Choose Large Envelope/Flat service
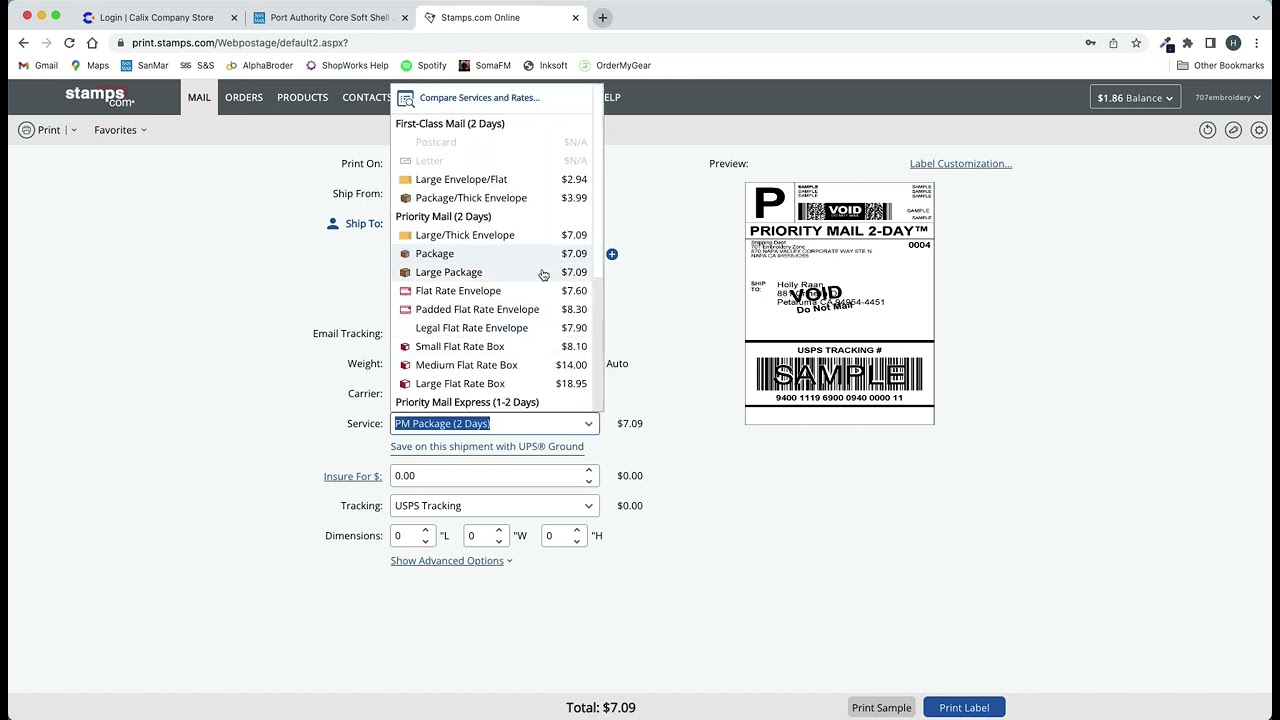The image size is (1280, 720). pyautogui.click(x=493, y=180)
